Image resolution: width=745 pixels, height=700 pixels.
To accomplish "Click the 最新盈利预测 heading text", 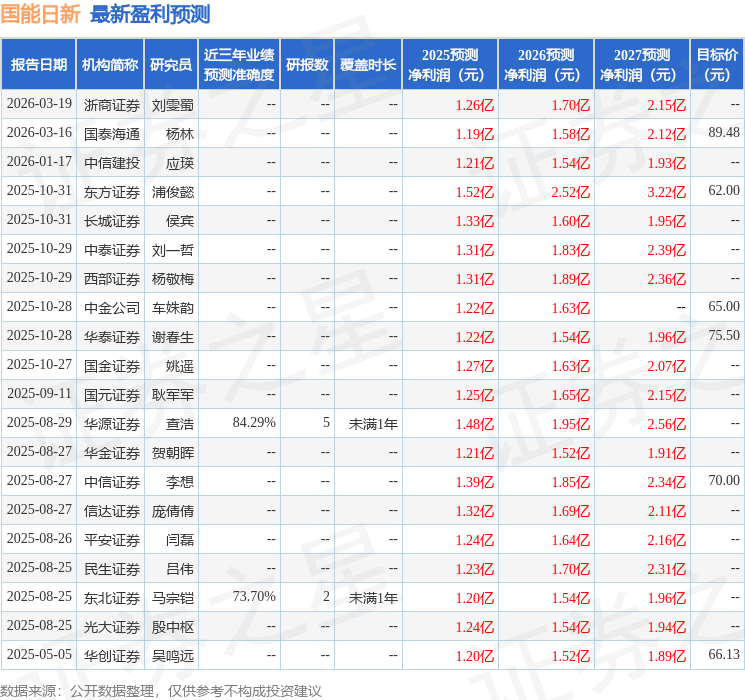I will pos(150,14).
